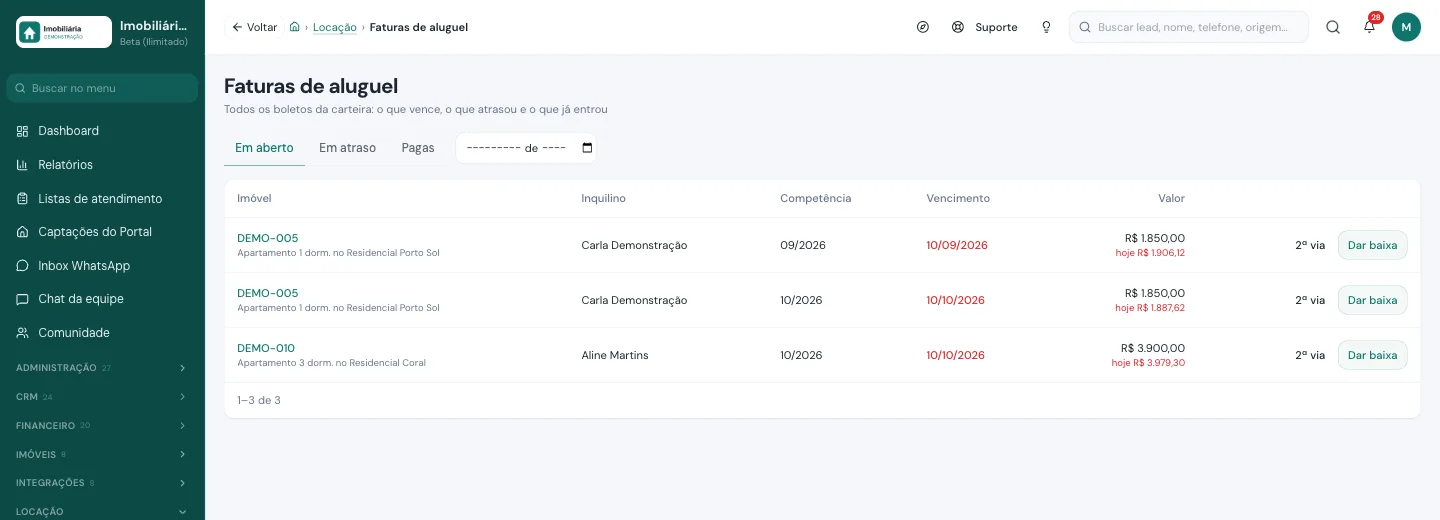Click the search magnifier icon beside avatar
Screen dimensions: 1440x520
[x=1333, y=27]
